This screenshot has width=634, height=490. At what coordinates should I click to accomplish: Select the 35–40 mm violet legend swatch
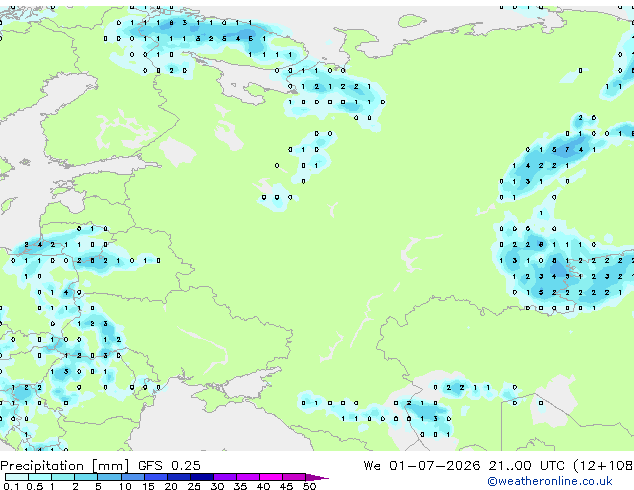[x=248, y=477]
